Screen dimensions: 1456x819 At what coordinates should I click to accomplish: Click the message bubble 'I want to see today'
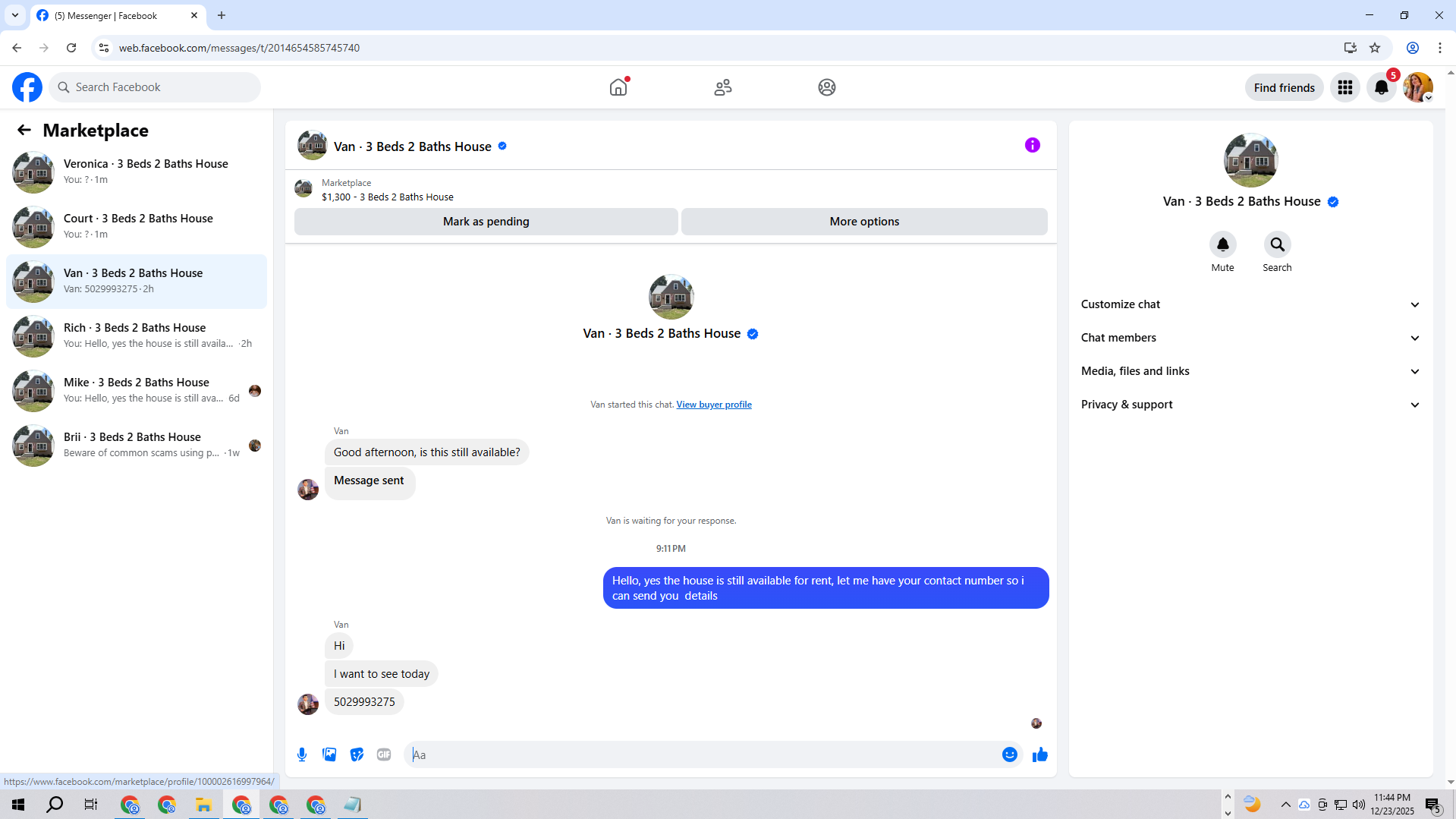click(x=381, y=674)
